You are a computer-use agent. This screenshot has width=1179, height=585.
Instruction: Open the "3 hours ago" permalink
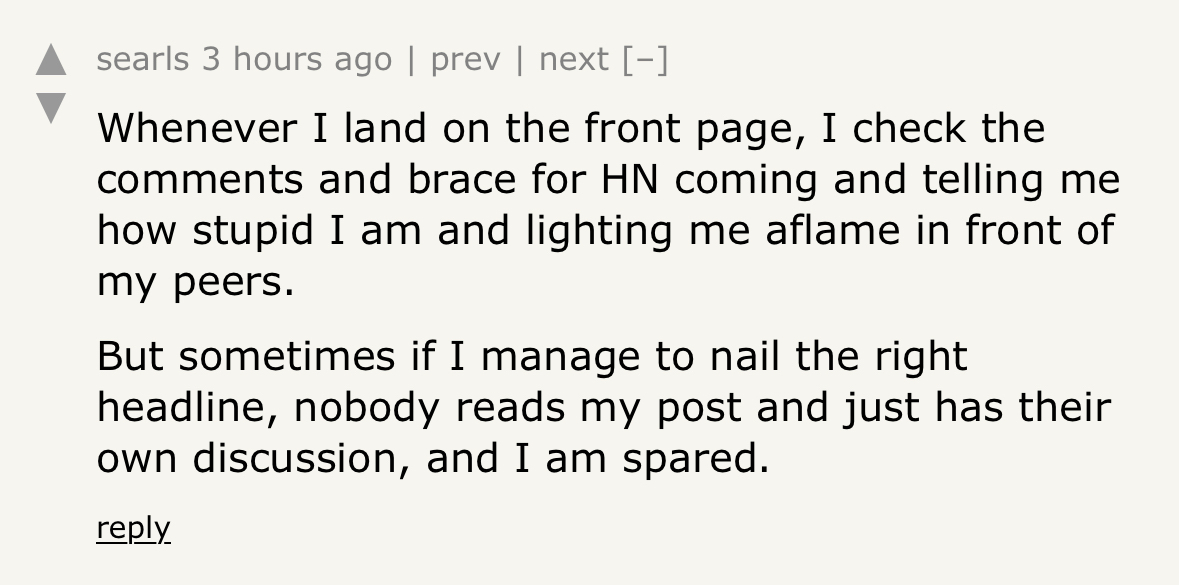(297, 60)
